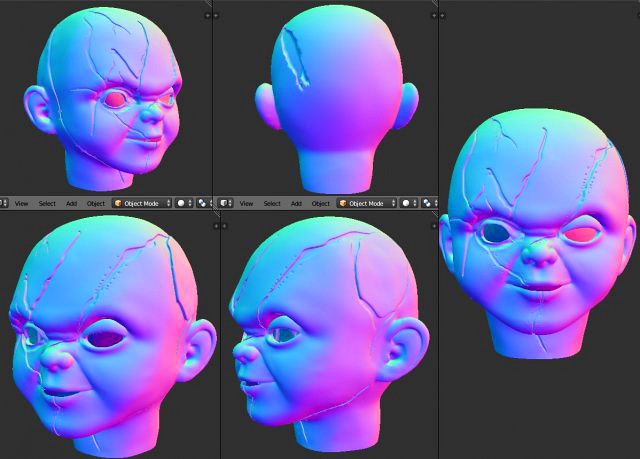Open Object menu under the angled-face viewport
The width and height of the screenshot is (640, 459).
[x=96, y=203]
